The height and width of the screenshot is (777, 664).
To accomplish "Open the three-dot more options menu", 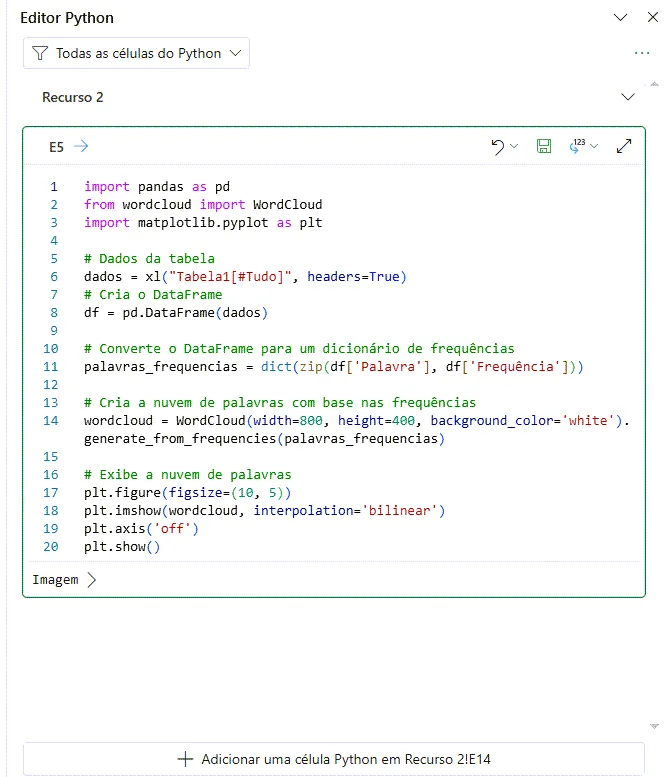I will (642, 53).
